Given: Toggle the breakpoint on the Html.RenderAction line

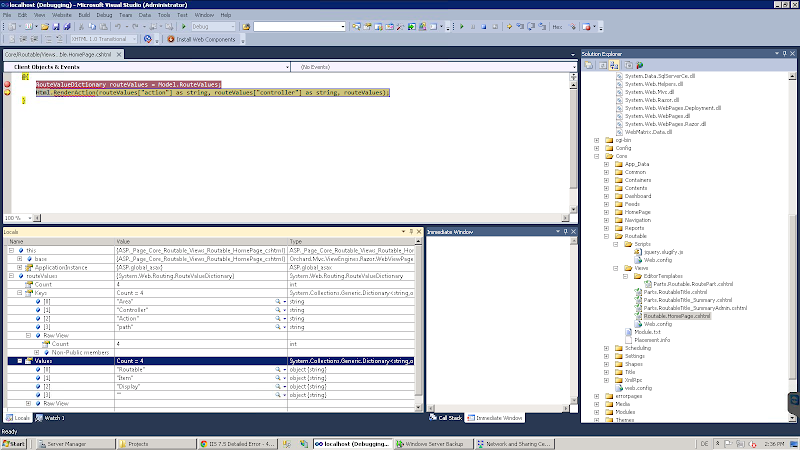Looking at the screenshot, I should [x=7, y=93].
